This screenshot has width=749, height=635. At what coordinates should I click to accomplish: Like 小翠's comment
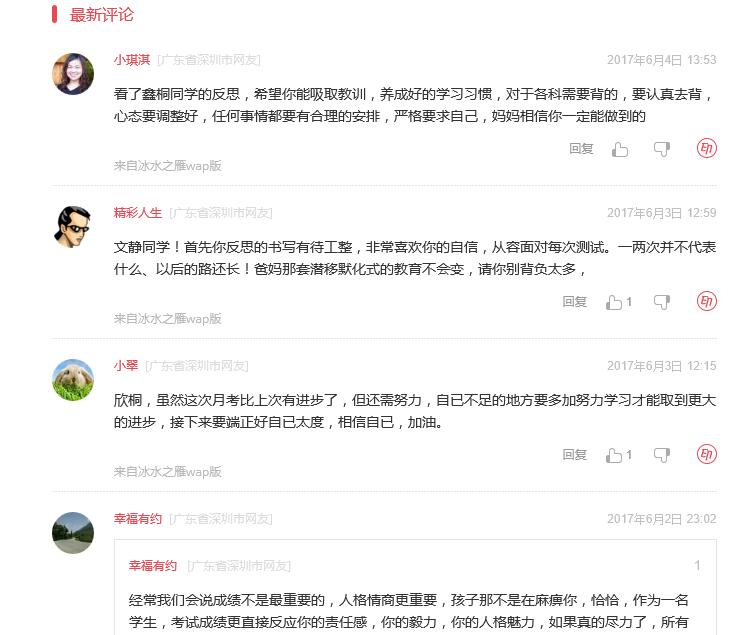coord(614,455)
